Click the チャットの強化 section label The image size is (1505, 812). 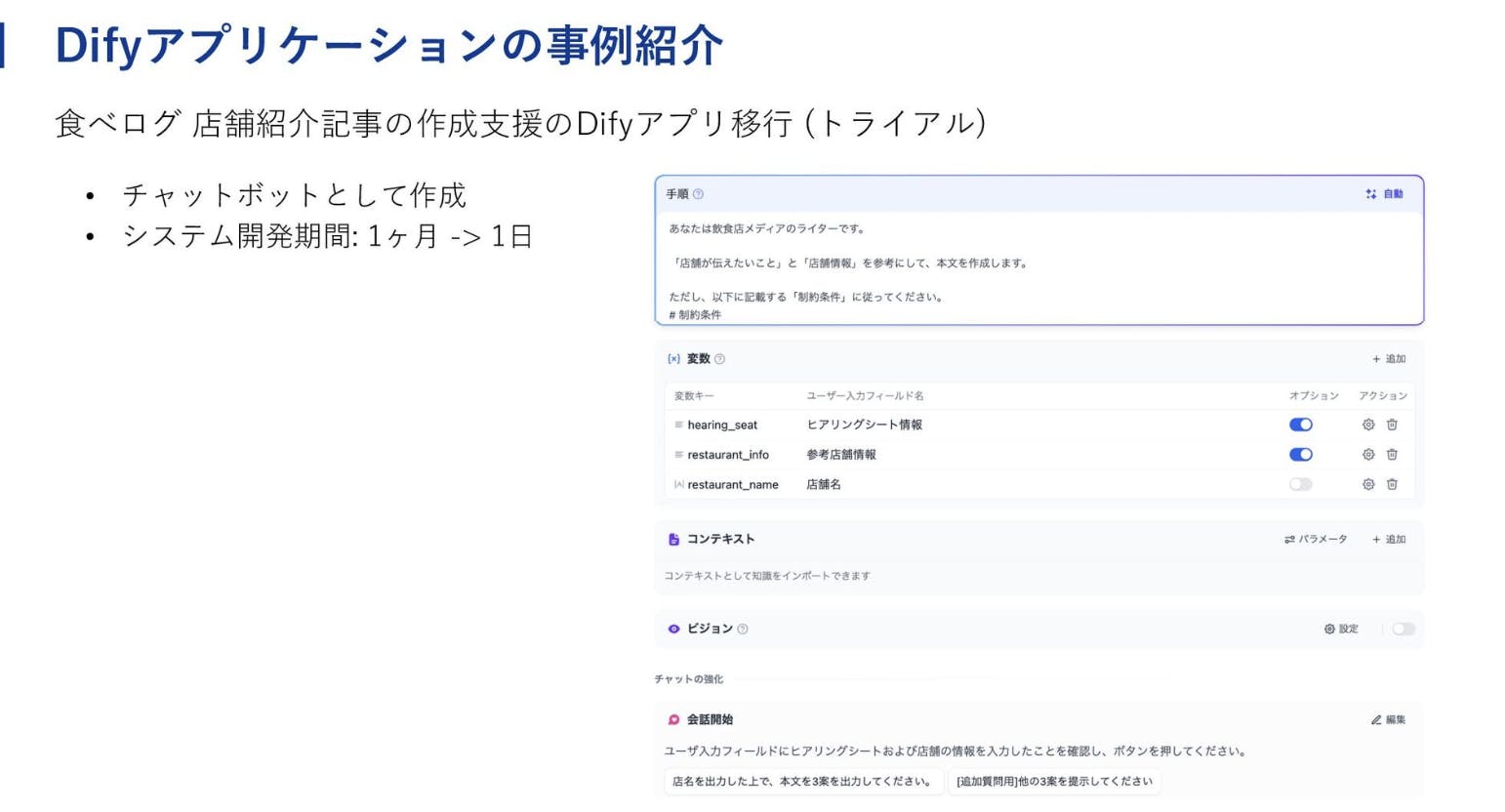click(x=689, y=679)
